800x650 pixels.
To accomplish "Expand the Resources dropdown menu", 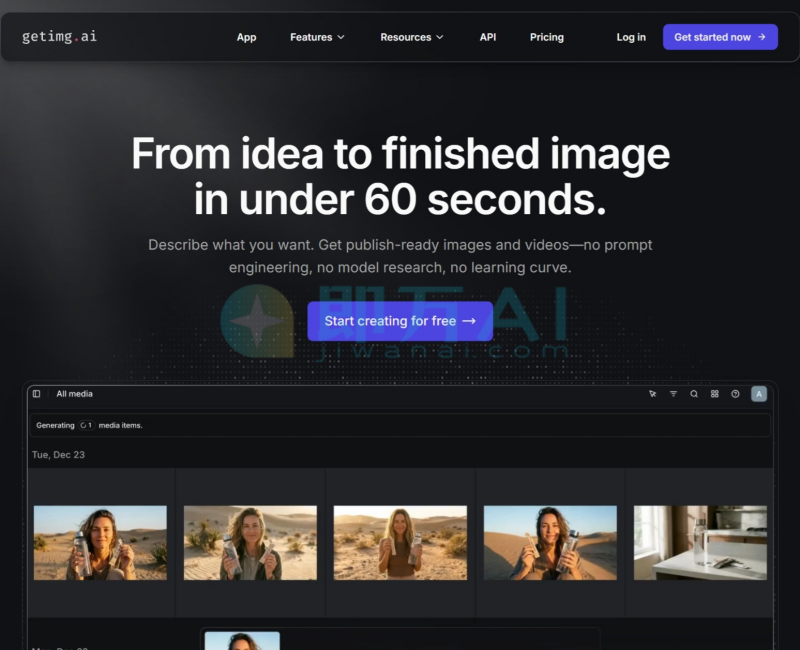I will point(412,37).
